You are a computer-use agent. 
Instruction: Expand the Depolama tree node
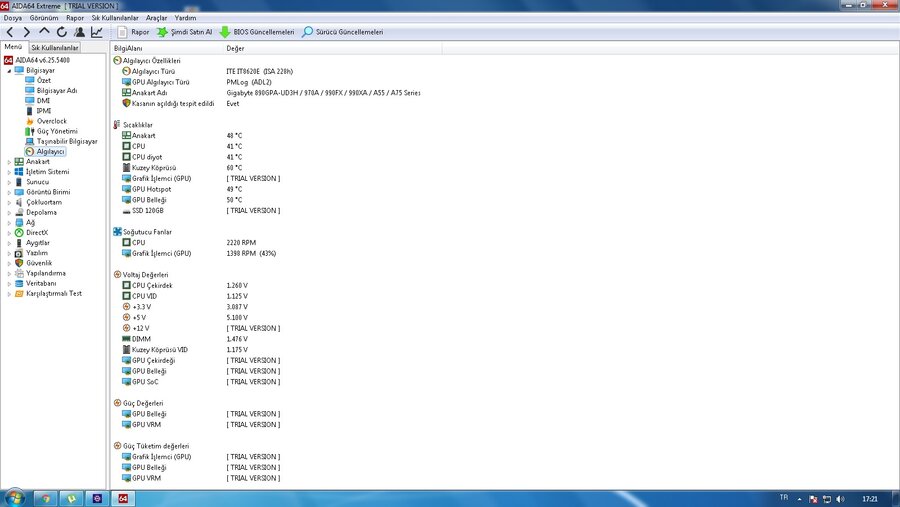pyautogui.click(x=9, y=212)
